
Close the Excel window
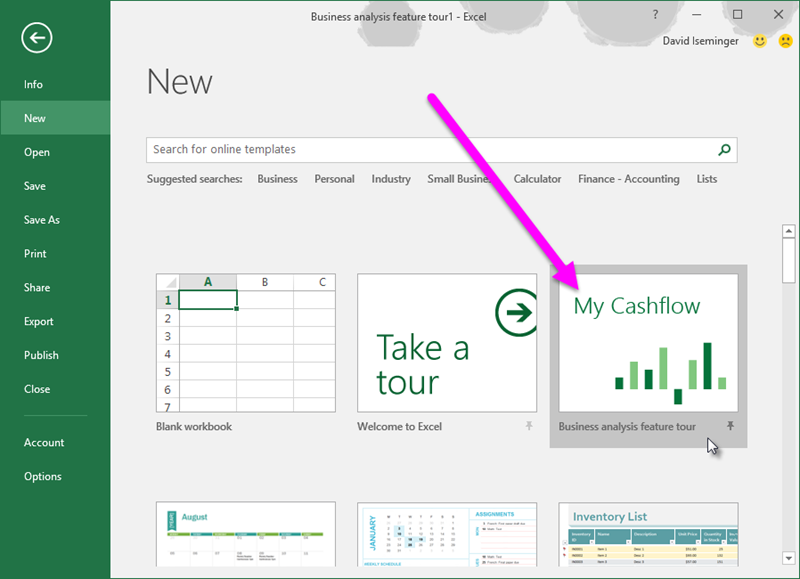point(778,15)
